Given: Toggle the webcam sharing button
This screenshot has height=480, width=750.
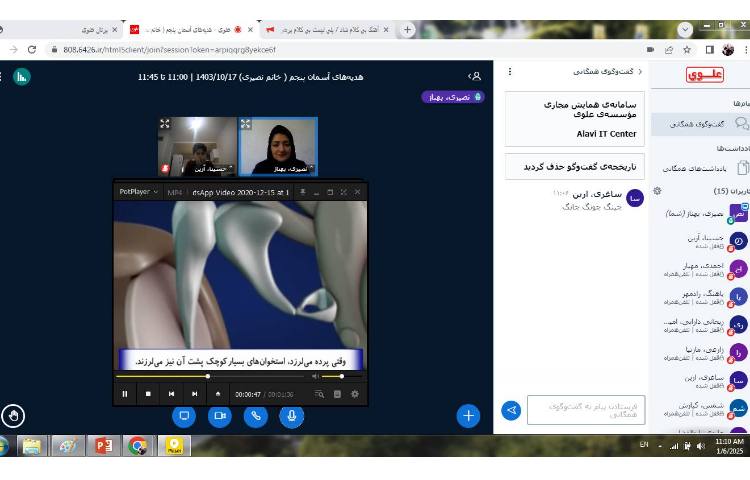Looking at the screenshot, I should 220,415.
